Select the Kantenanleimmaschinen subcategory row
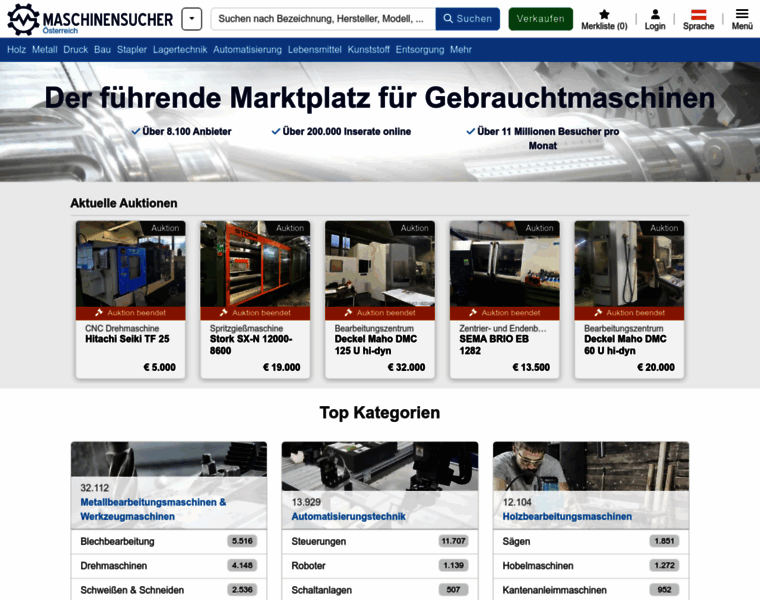This screenshot has height=600, width=760. coord(591,590)
